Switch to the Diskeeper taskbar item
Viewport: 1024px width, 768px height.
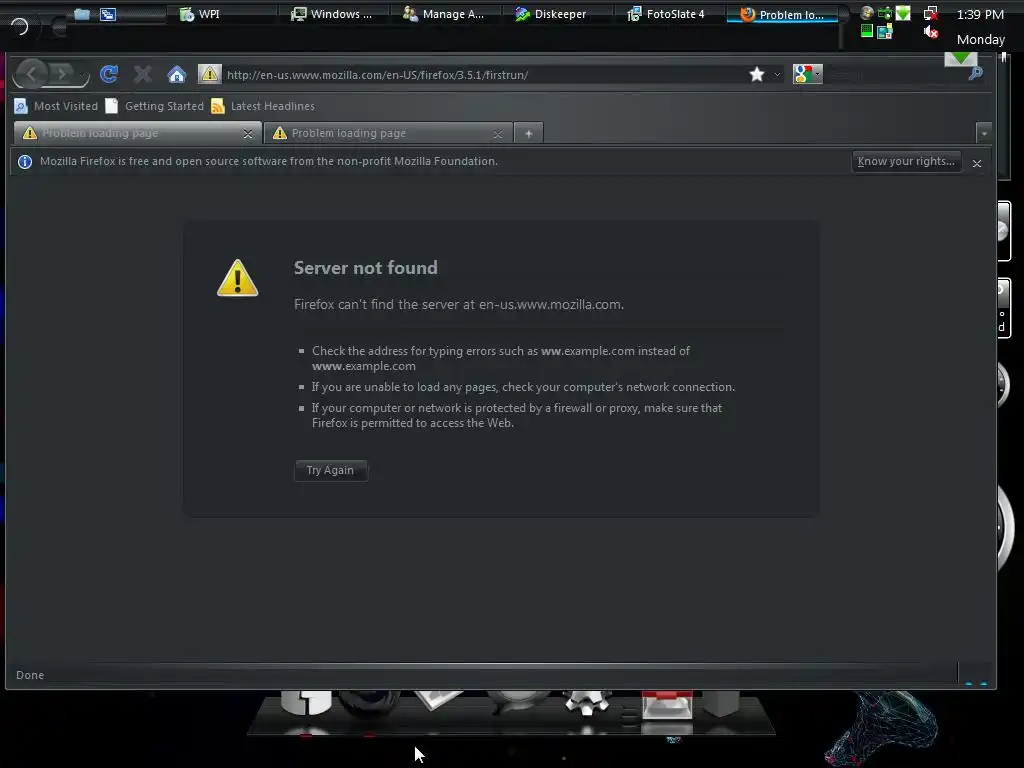tap(558, 14)
